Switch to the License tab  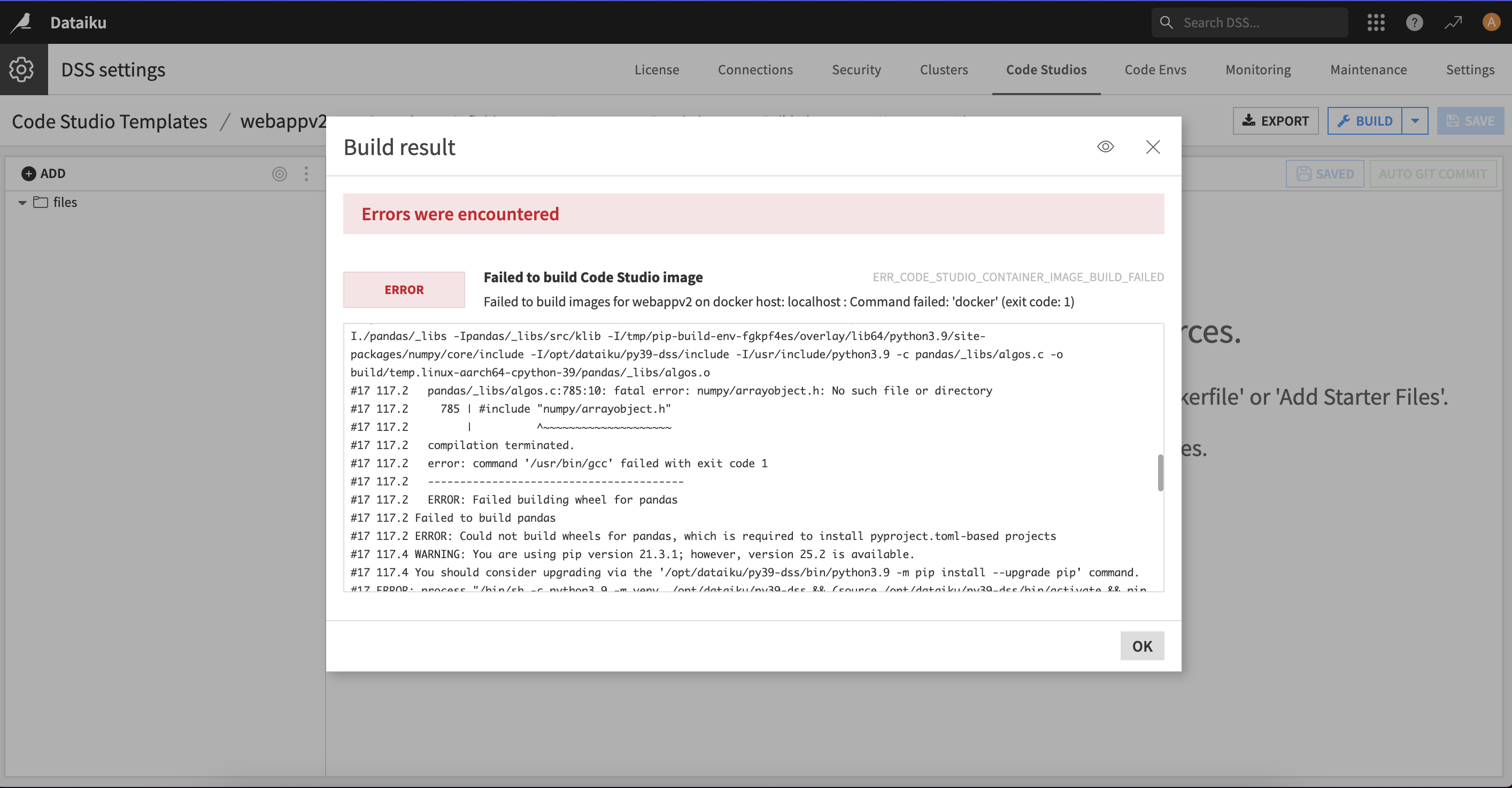tap(656, 70)
